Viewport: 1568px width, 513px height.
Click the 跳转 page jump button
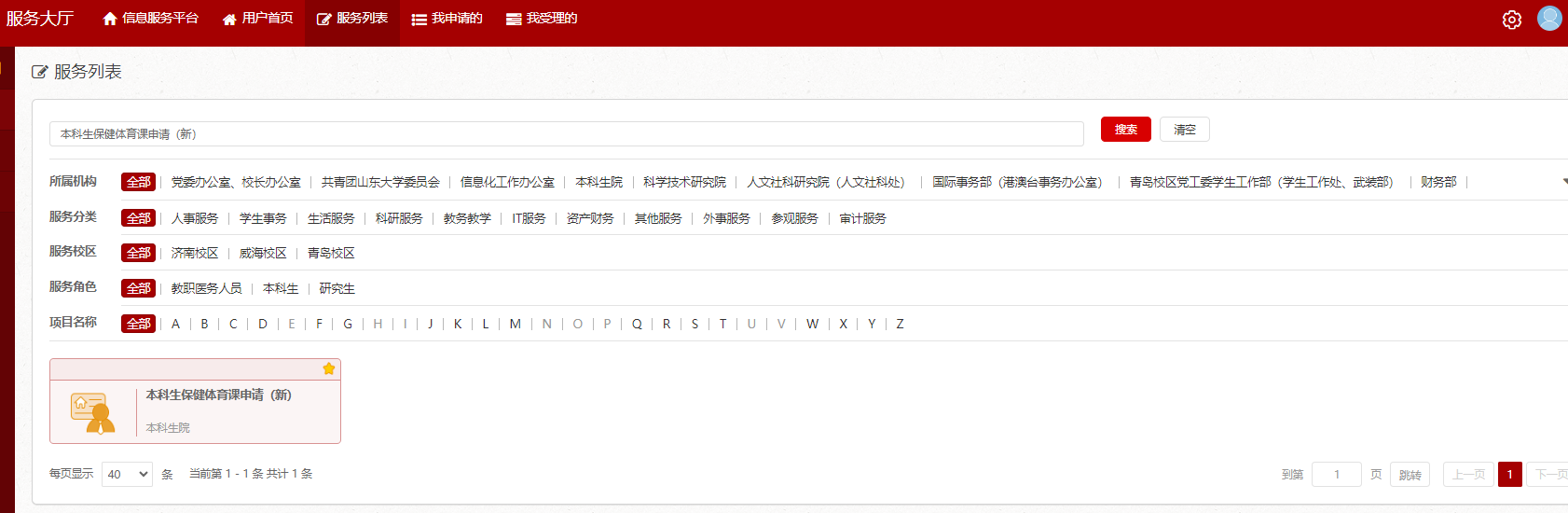(1410, 475)
